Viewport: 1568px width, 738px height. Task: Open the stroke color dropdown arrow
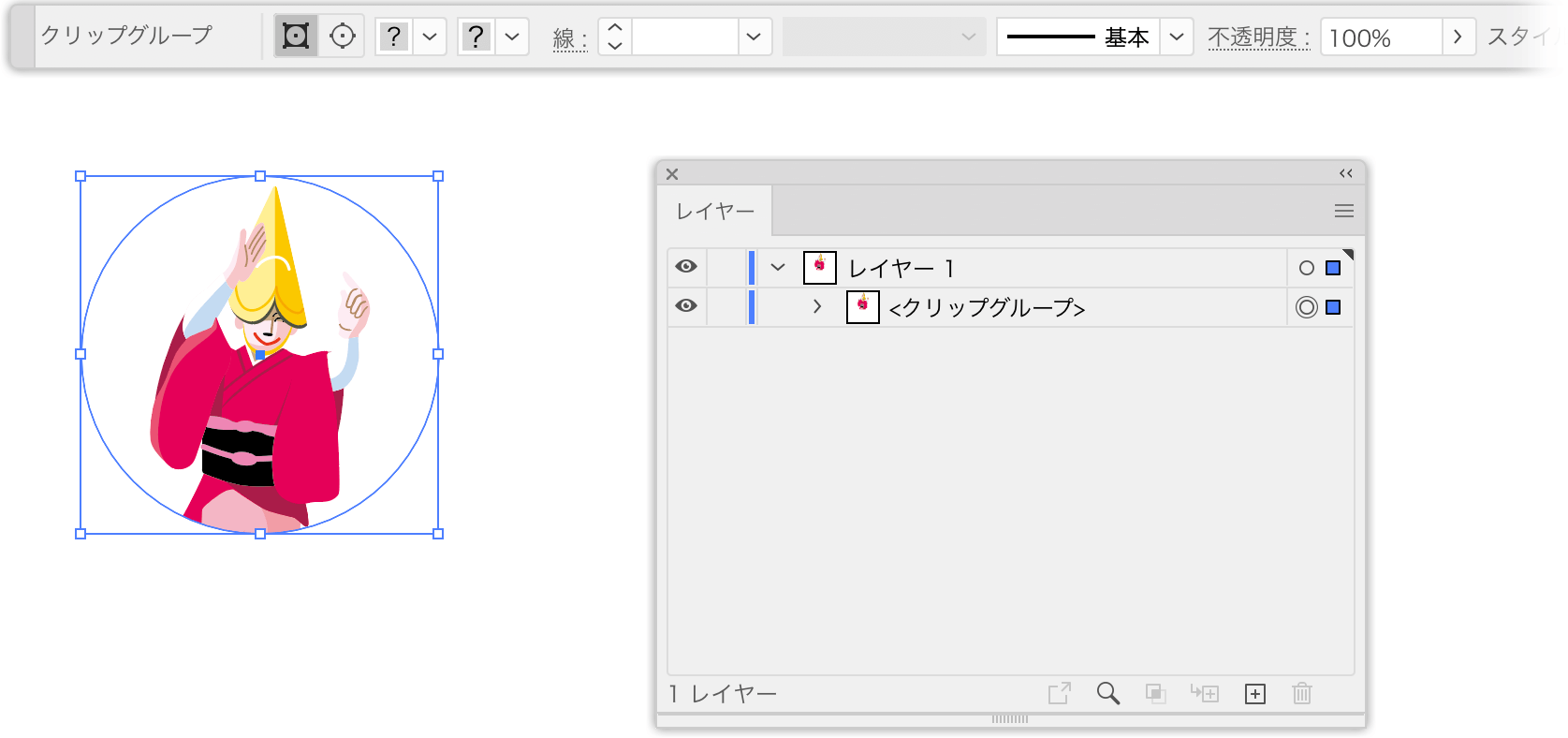coord(512,37)
